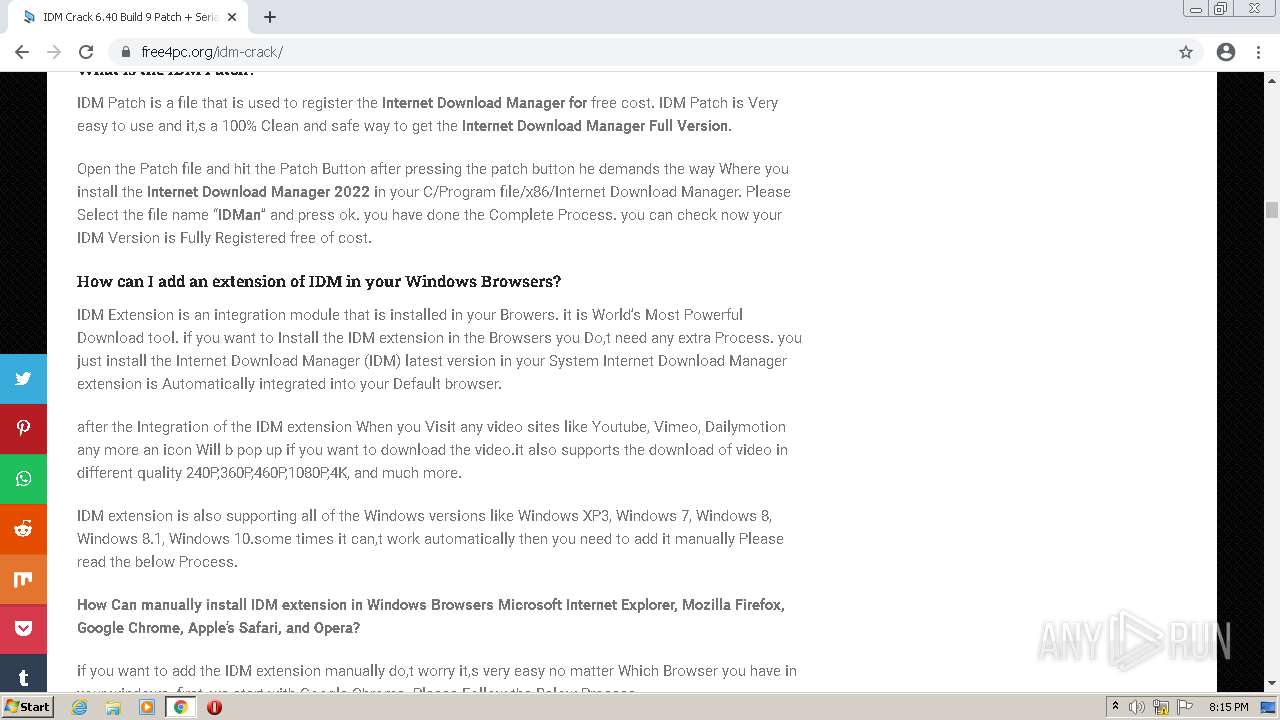Click the address bar URL
This screenshot has width=1280, height=720.
(212, 52)
